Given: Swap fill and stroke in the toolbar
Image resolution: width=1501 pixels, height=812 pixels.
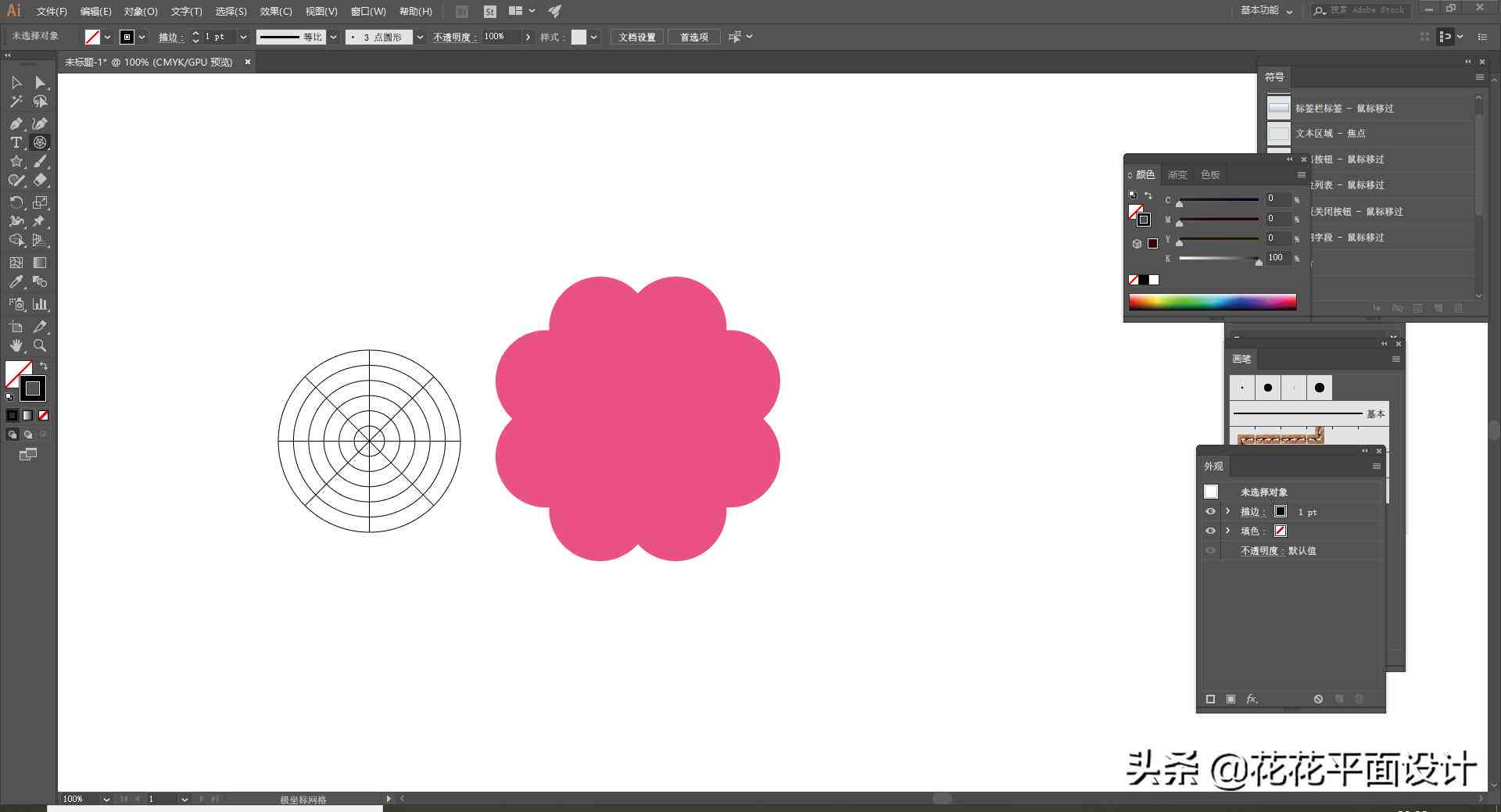Looking at the screenshot, I should point(44,366).
